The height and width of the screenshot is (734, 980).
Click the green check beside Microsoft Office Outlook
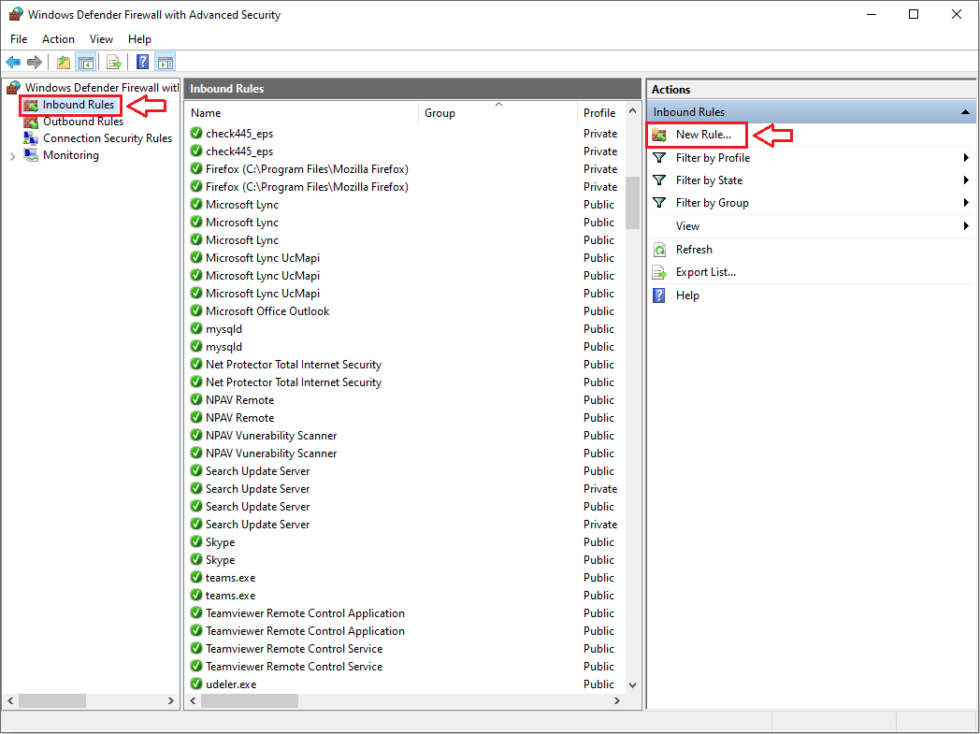tap(196, 311)
